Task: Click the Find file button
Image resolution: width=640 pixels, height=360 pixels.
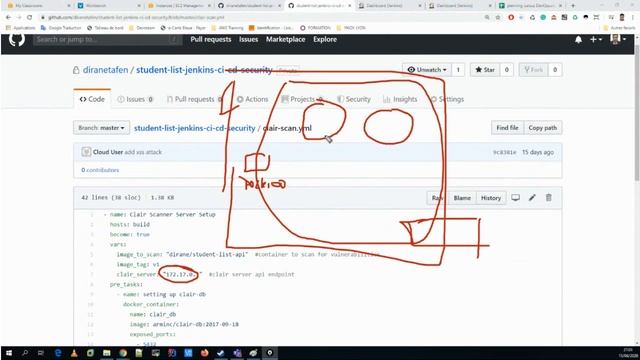Action: [507, 128]
